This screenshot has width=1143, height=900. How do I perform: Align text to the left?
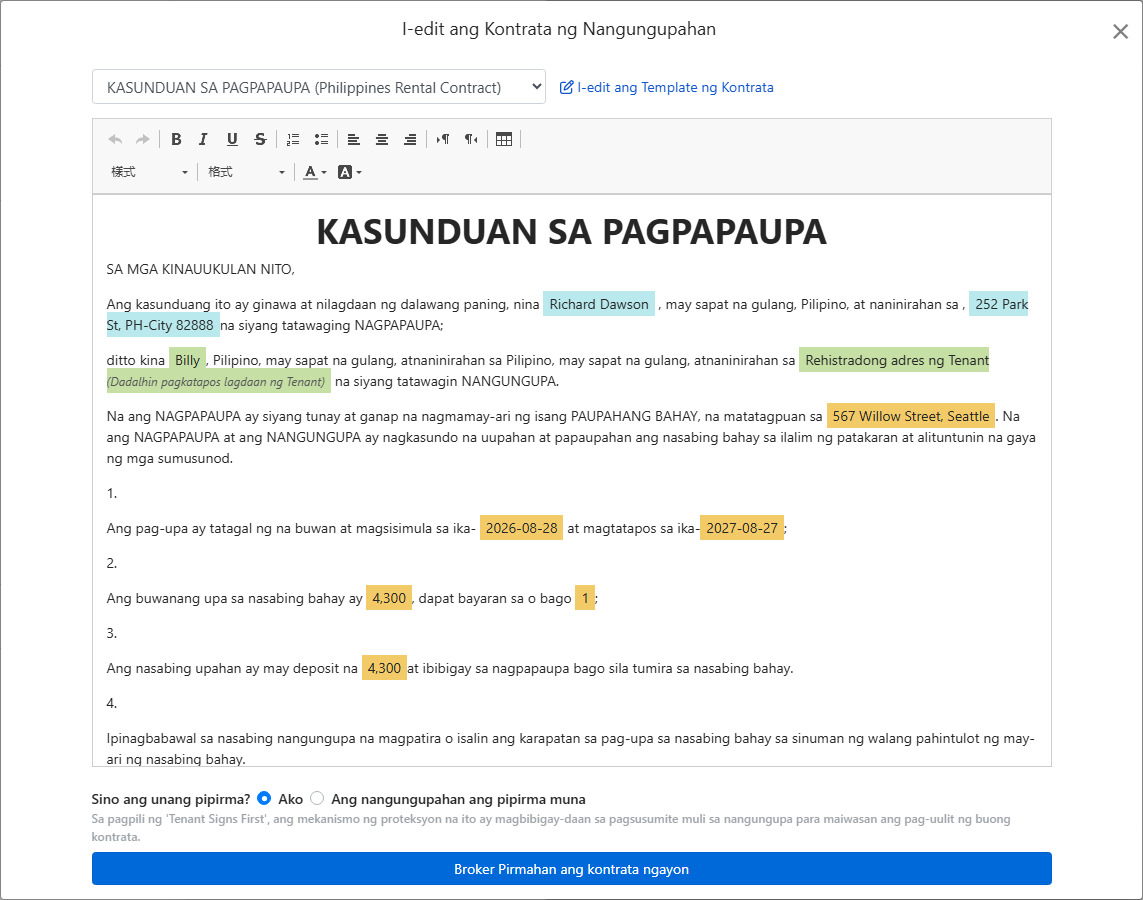click(x=354, y=139)
